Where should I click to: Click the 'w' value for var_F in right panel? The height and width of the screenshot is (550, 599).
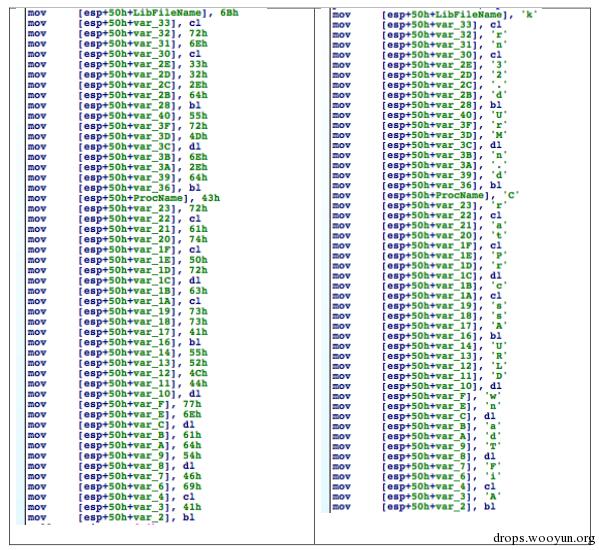click(493, 396)
